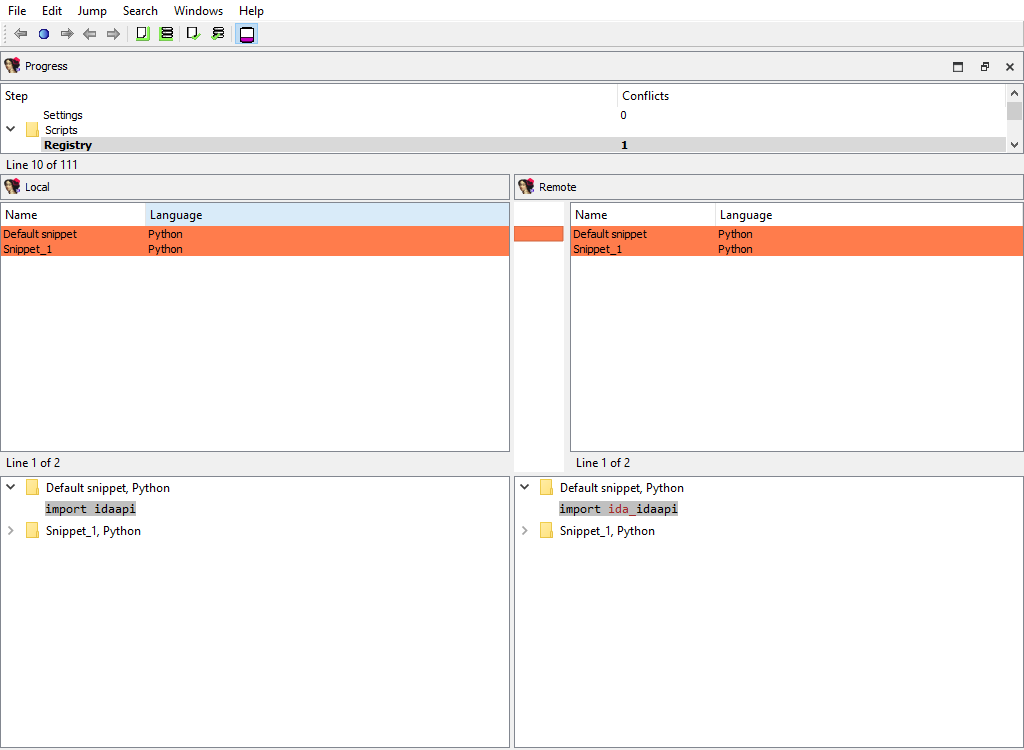Open the Jump menu

coord(92,11)
